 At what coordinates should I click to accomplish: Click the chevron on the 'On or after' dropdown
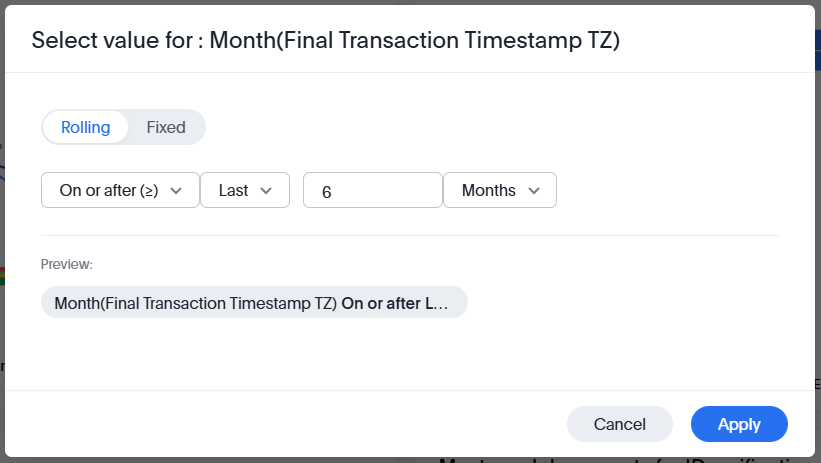[177, 190]
